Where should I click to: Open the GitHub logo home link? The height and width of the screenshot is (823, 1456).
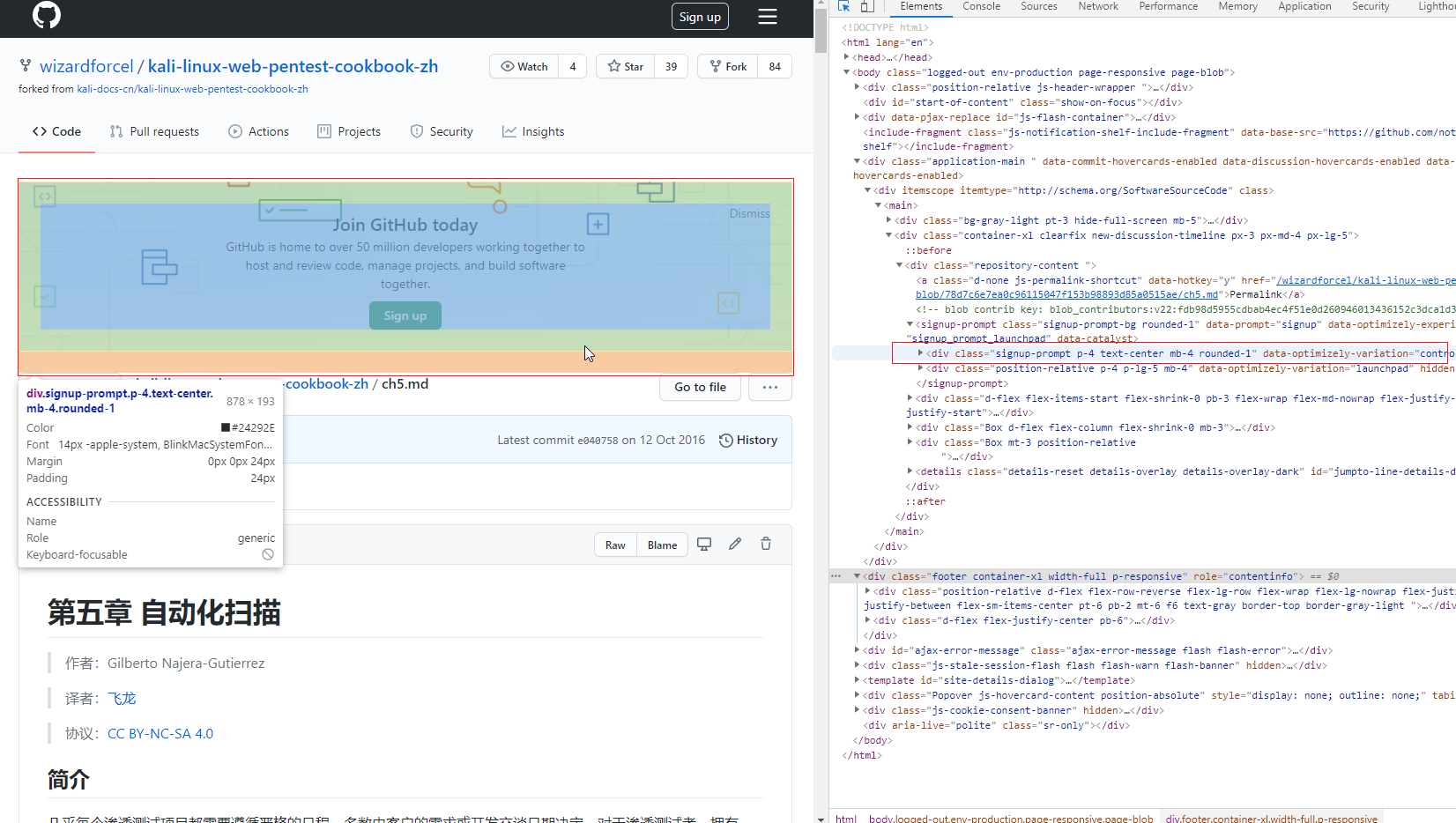click(47, 15)
